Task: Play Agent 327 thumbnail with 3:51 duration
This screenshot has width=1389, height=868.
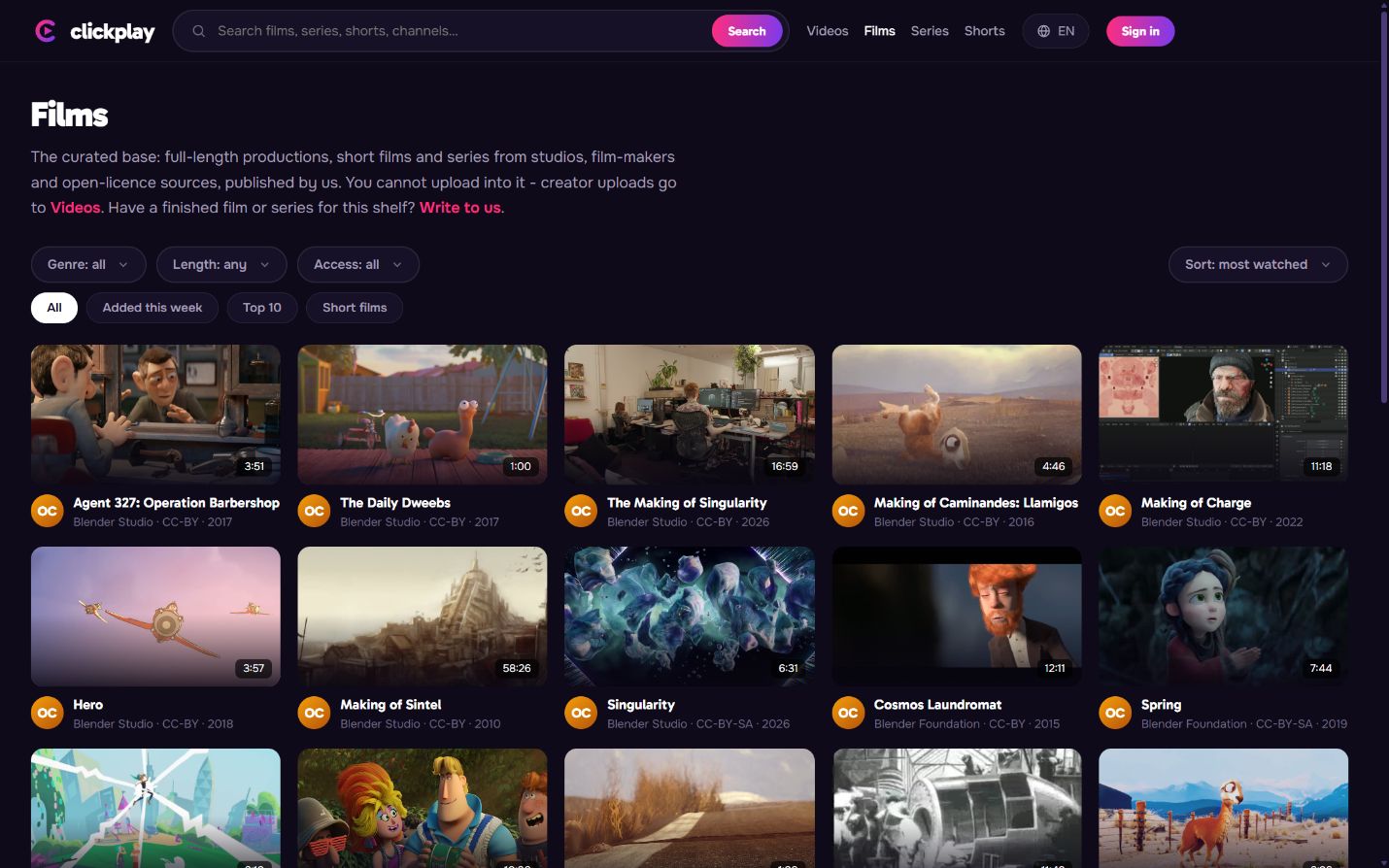Action: [x=155, y=415]
